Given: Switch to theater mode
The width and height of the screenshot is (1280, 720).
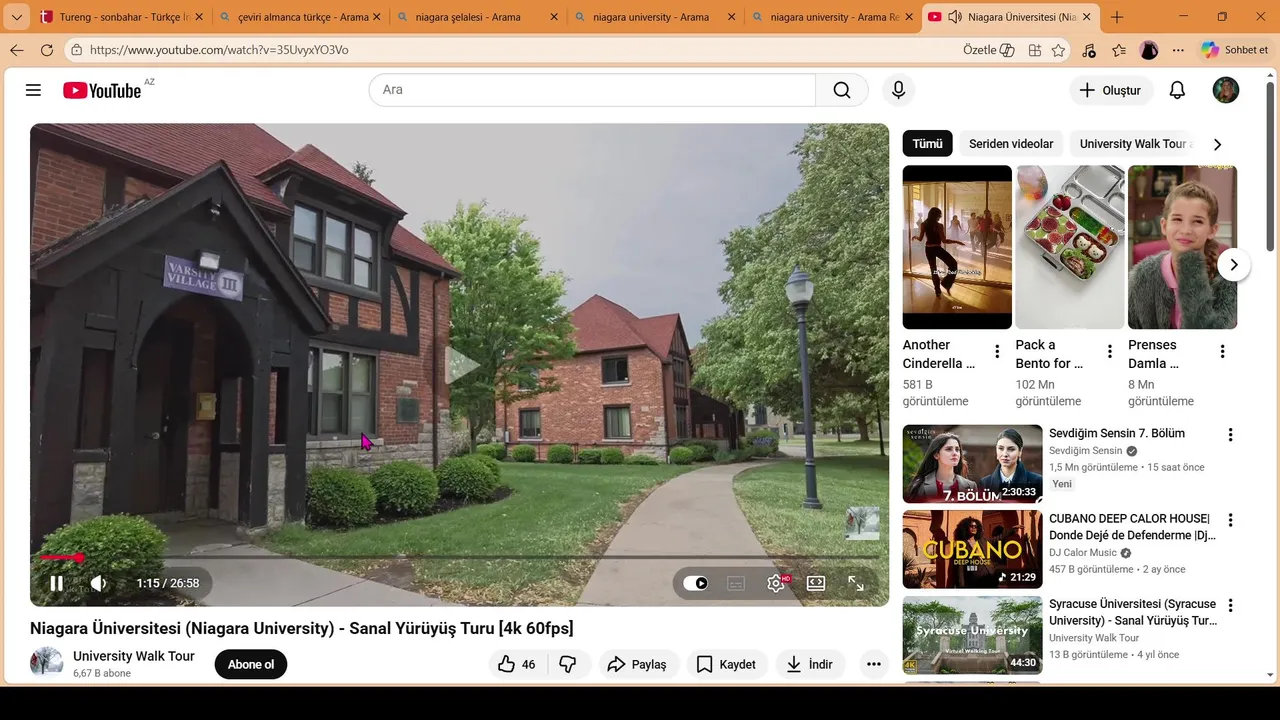Looking at the screenshot, I should pos(816,583).
